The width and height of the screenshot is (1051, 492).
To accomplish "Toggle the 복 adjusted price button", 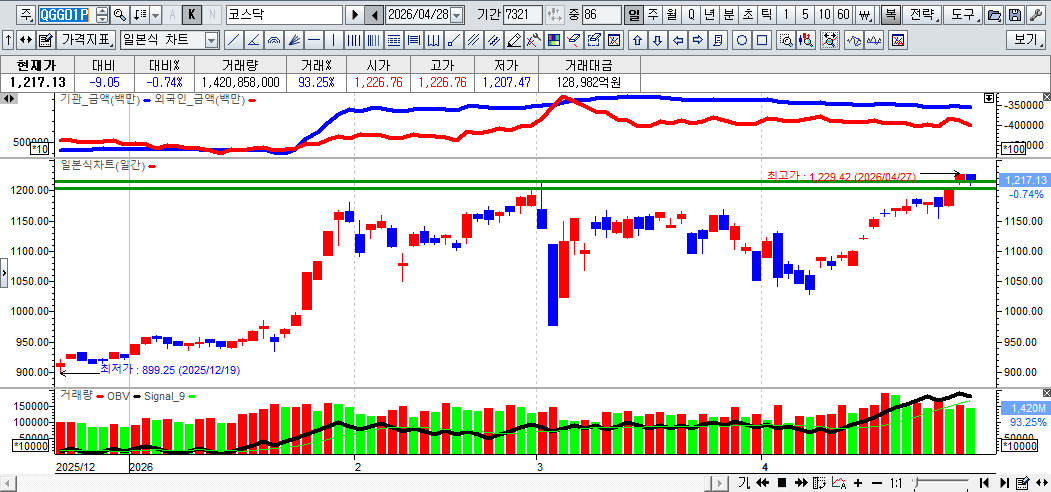I will (x=890, y=15).
